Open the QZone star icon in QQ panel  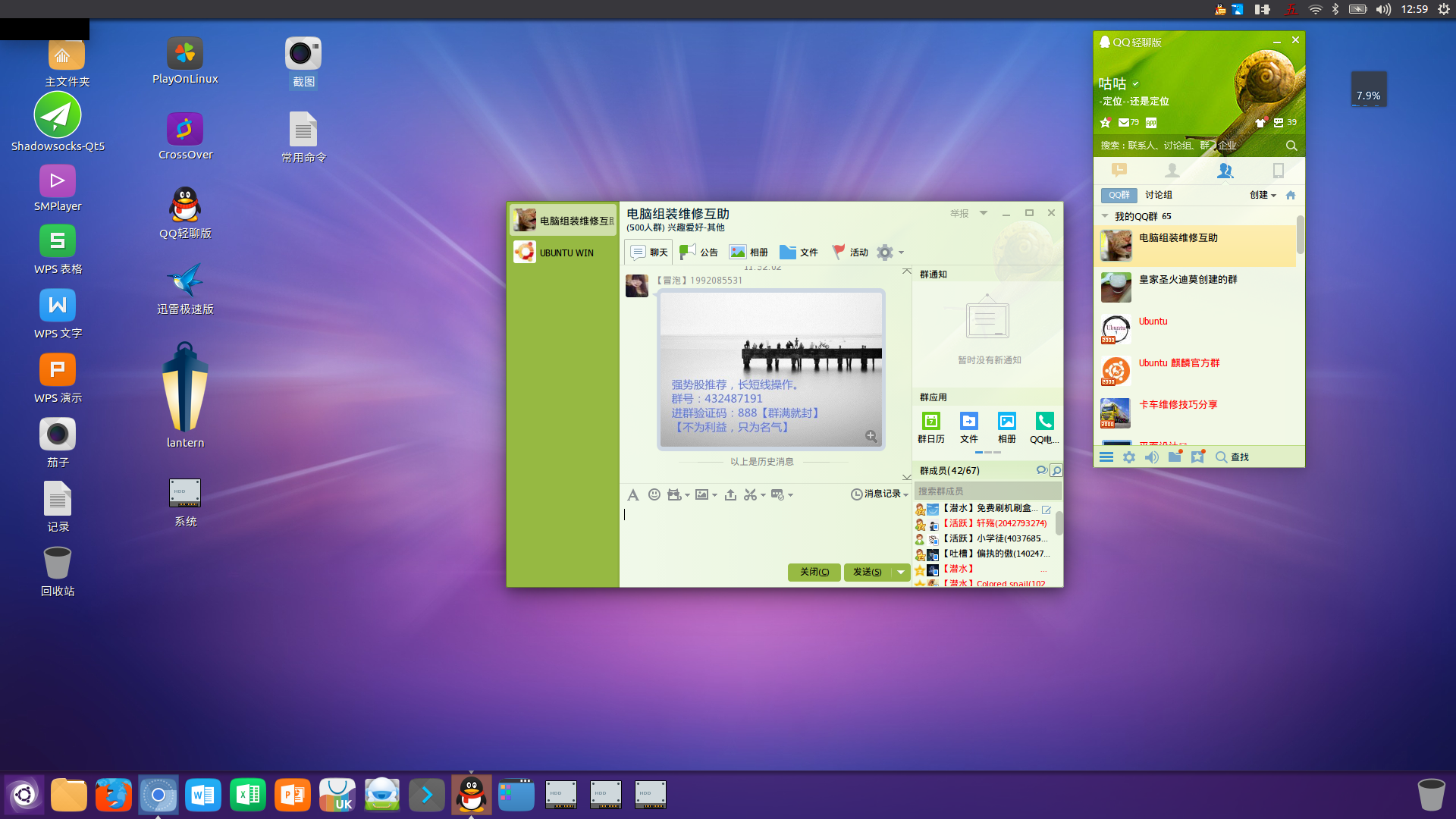(x=1106, y=122)
